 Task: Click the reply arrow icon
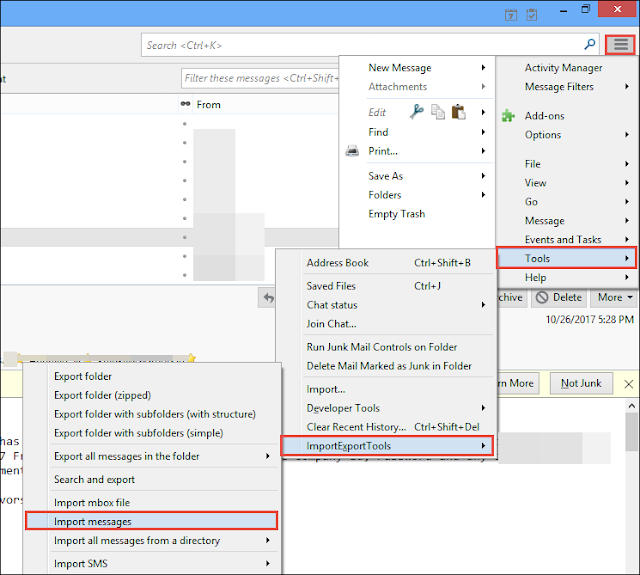click(268, 297)
